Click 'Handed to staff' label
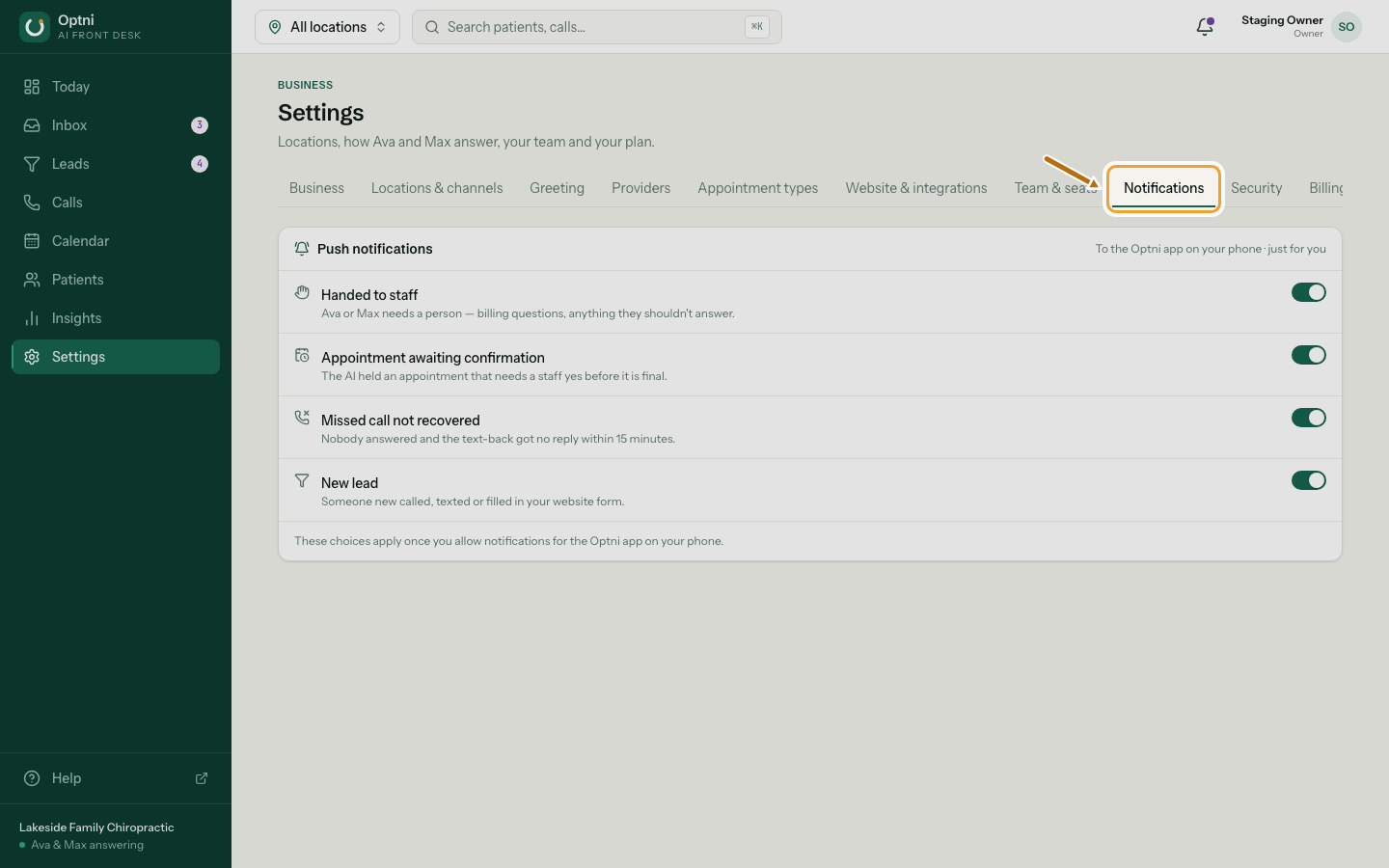Screen dimensions: 1389x868 369,295
